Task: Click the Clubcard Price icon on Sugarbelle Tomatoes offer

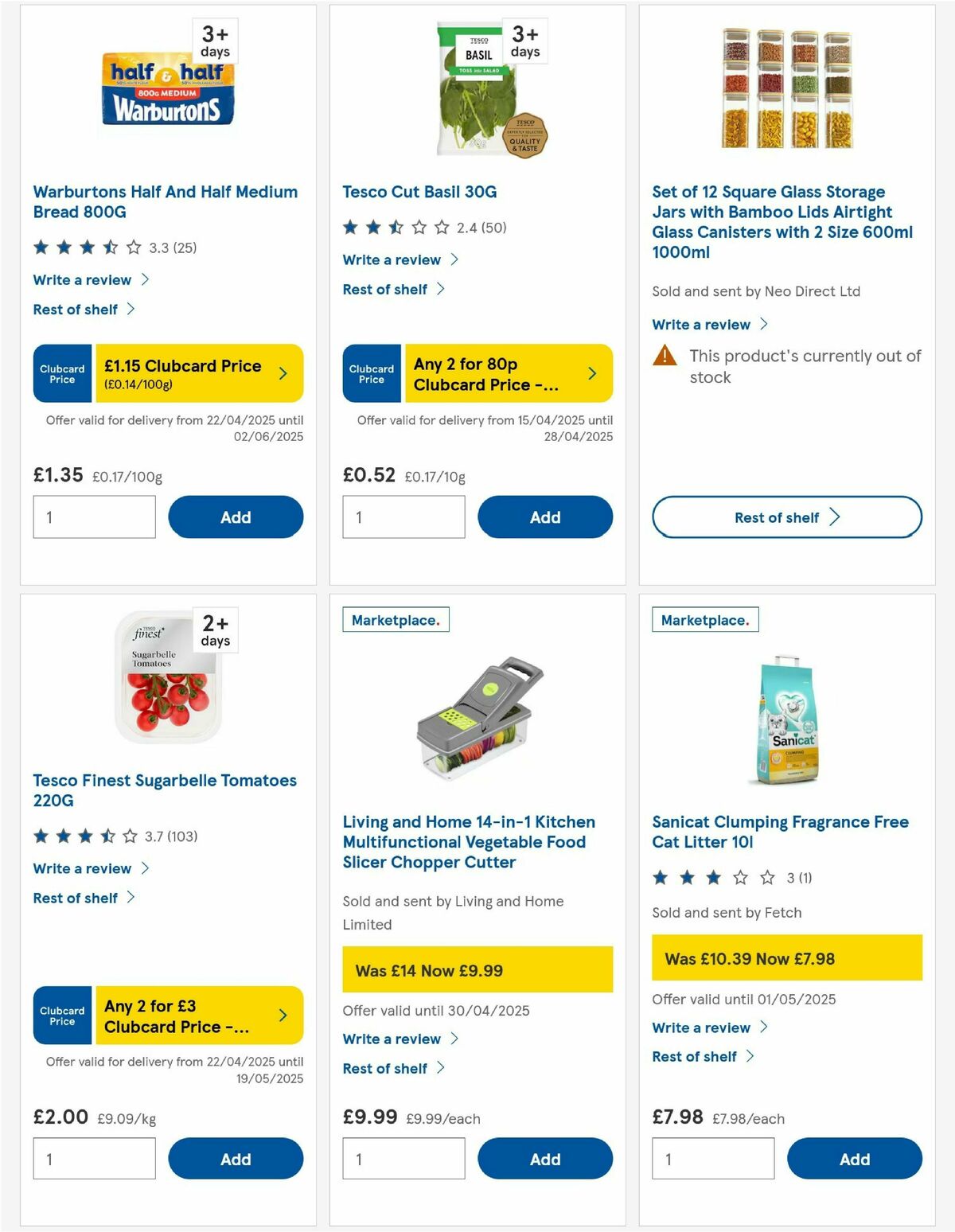Action: pyautogui.click(x=61, y=1015)
